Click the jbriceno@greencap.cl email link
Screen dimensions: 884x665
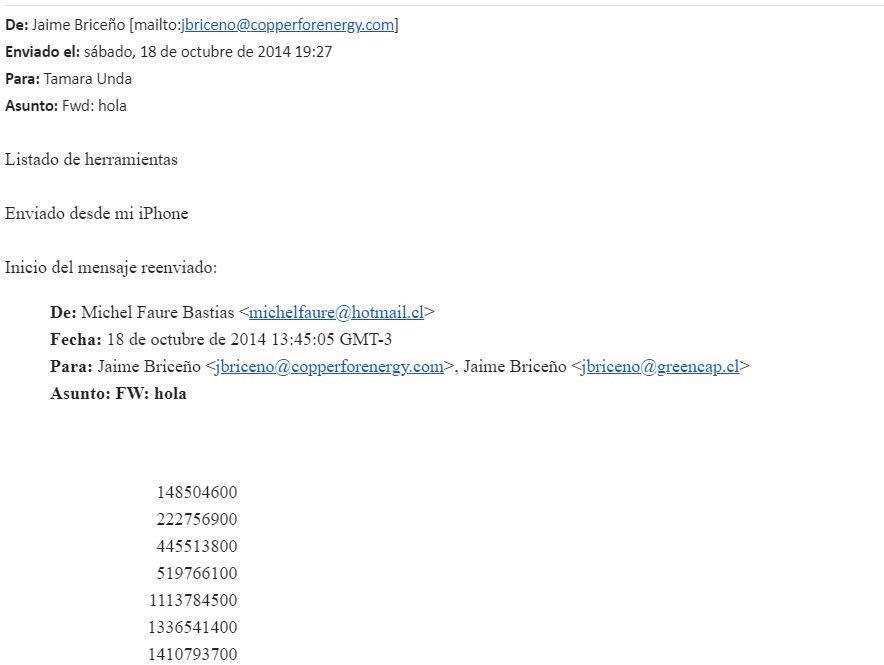pos(660,366)
